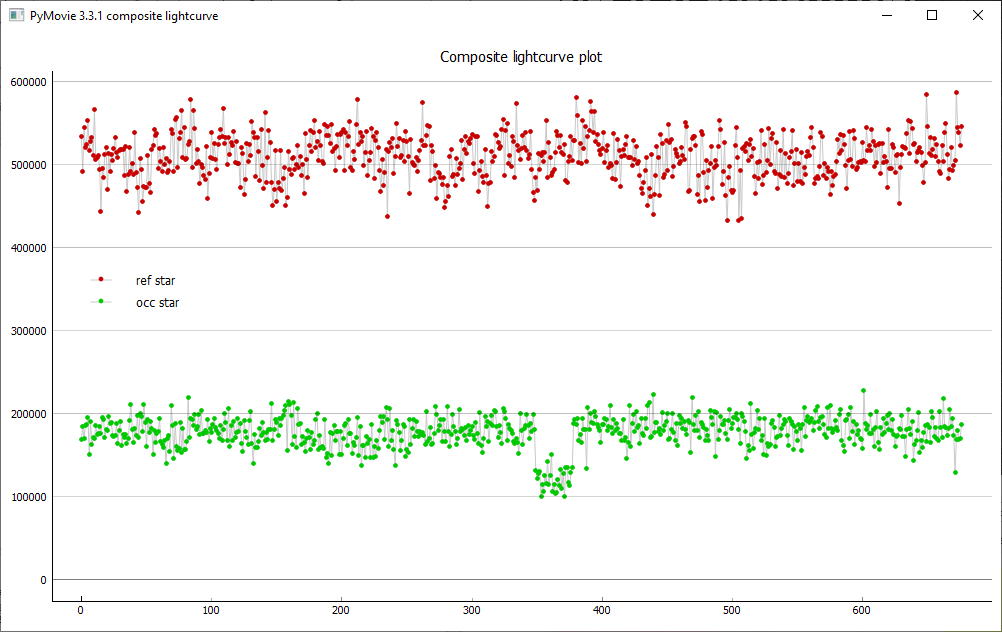The height and width of the screenshot is (632, 1002).
Task: Minimize the composite lightcurve window
Action: coord(886,16)
